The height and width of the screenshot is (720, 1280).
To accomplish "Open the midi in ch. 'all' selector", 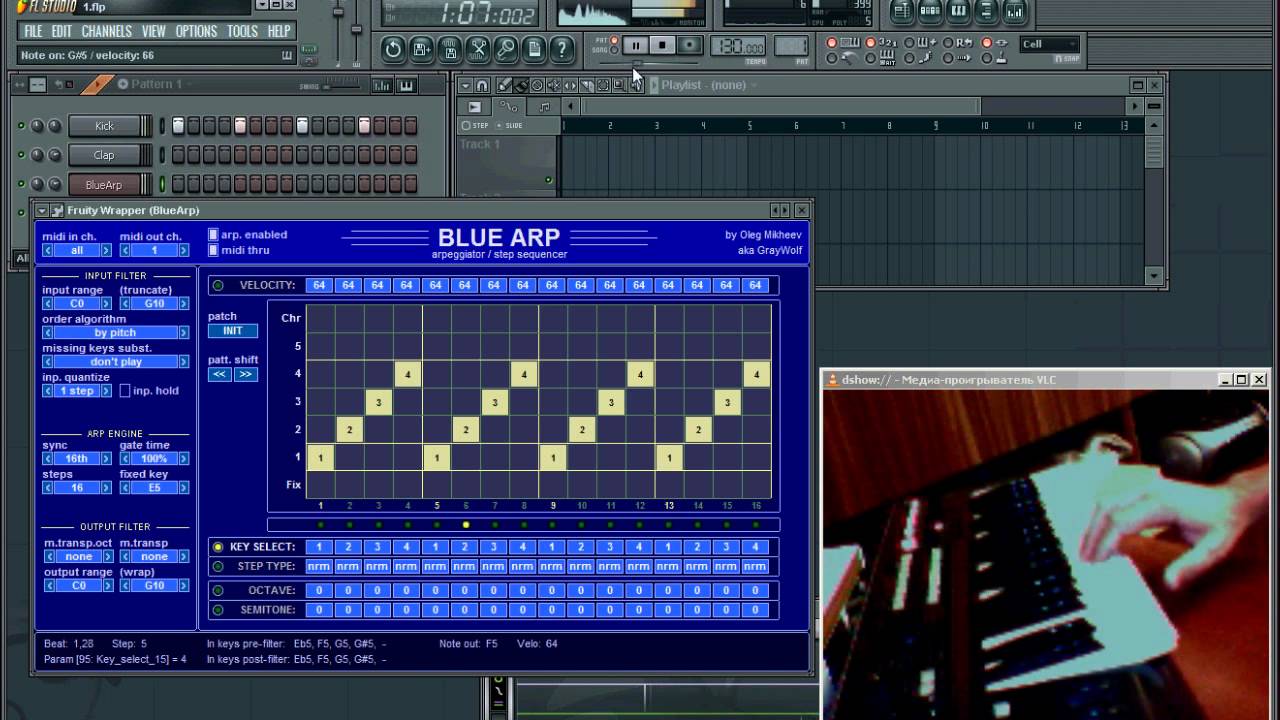I will coord(77,250).
